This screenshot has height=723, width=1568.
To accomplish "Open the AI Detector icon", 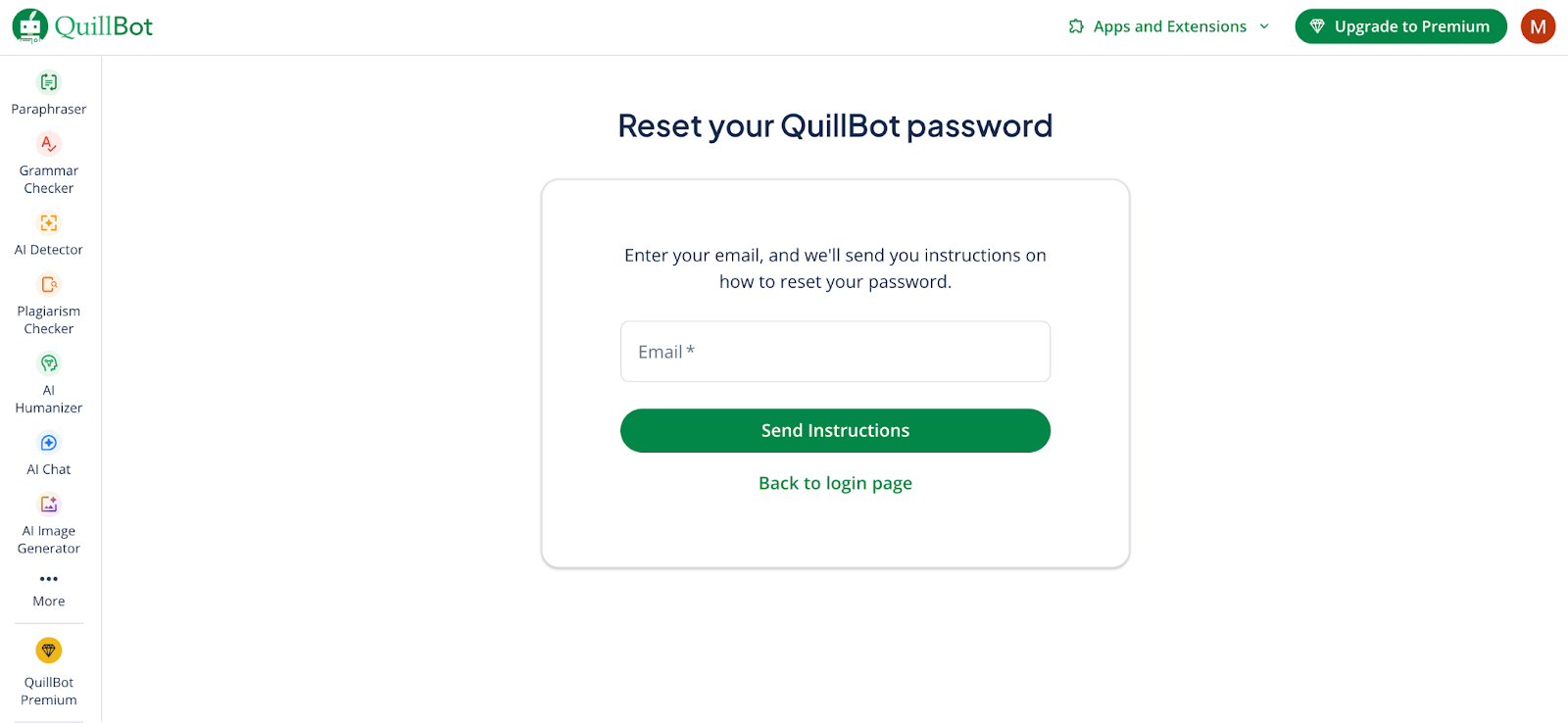I will (49, 223).
